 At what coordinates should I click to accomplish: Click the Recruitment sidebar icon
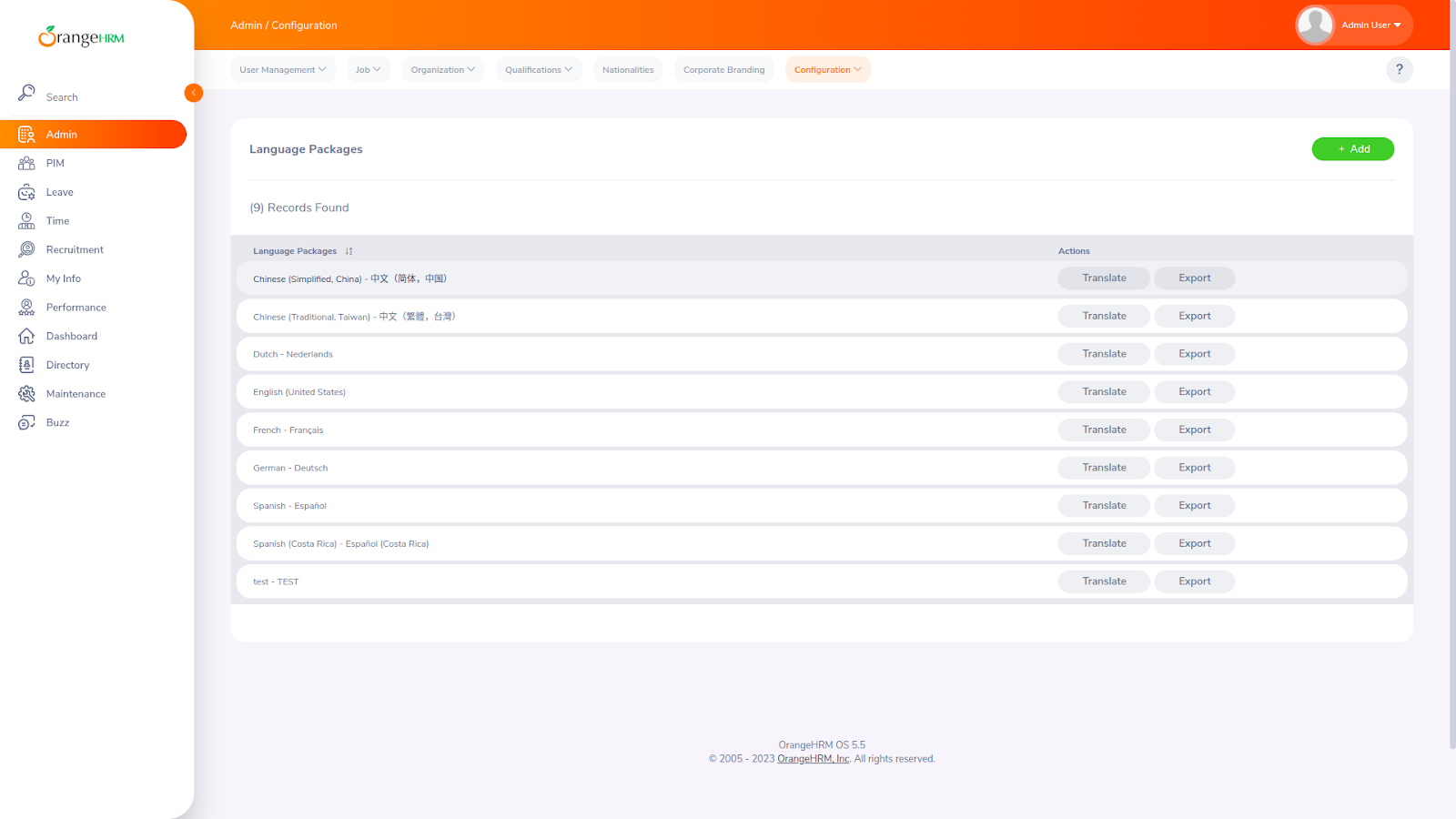26,249
